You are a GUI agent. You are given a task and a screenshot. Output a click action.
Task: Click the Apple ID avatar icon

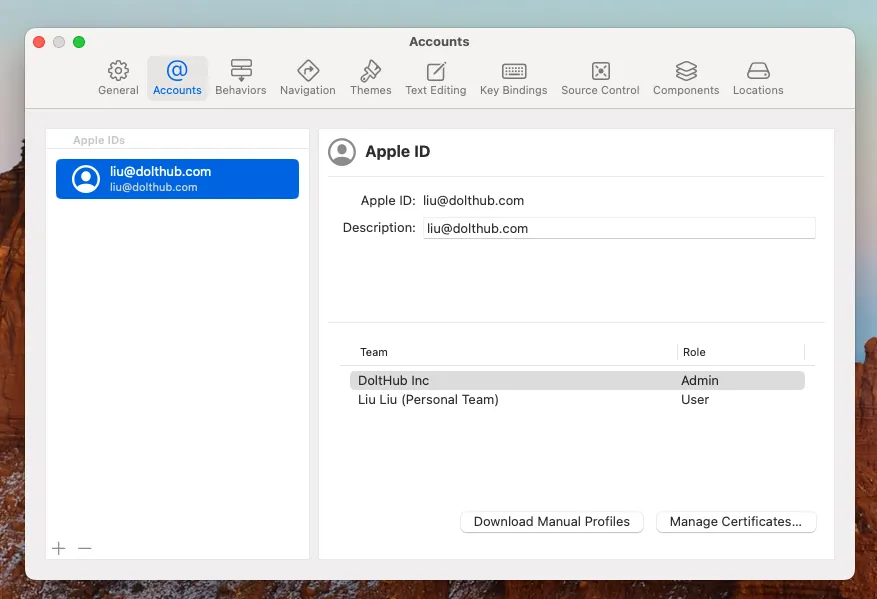pyautogui.click(x=342, y=152)
